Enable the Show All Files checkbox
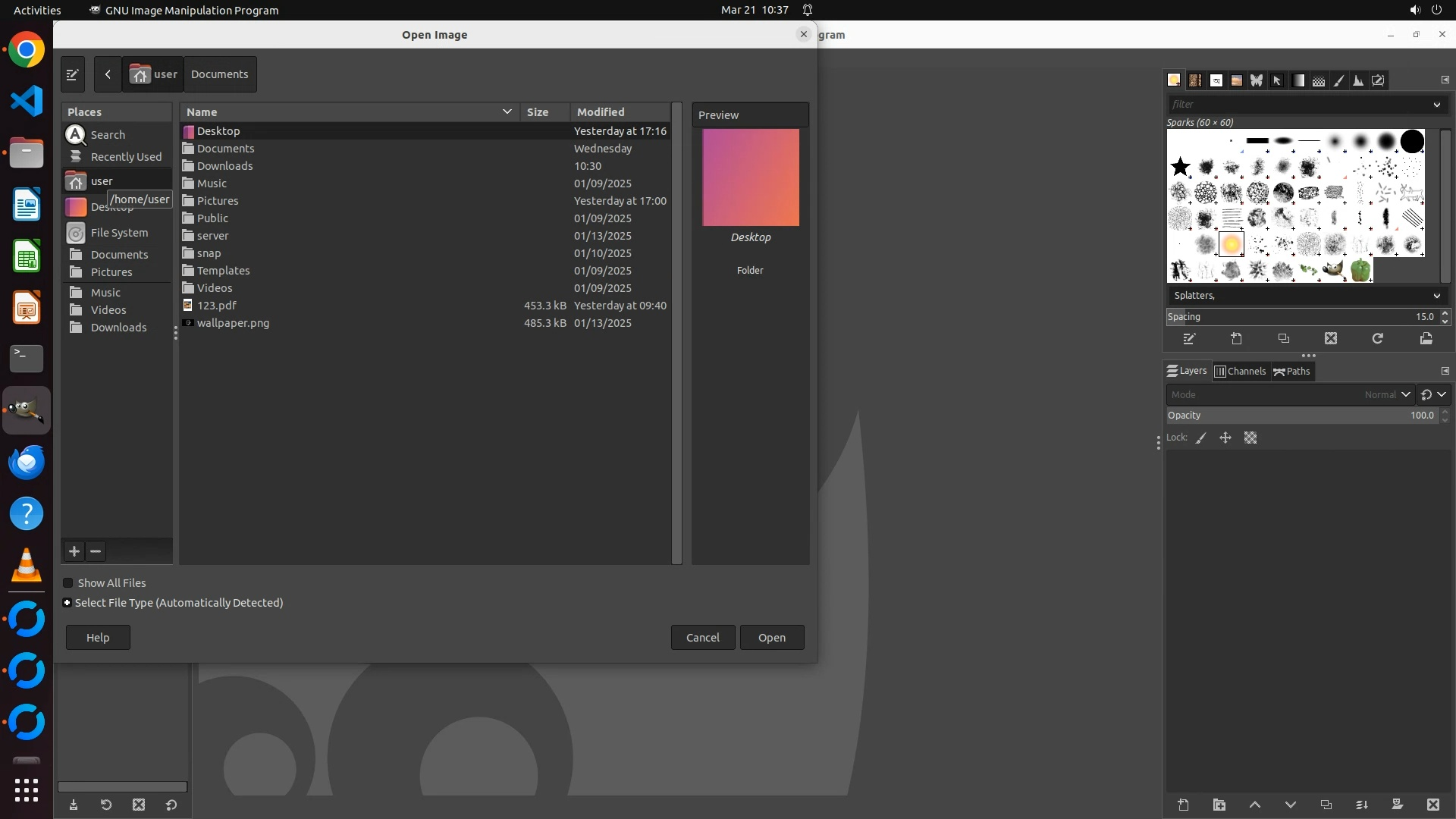 click(68, 583)
